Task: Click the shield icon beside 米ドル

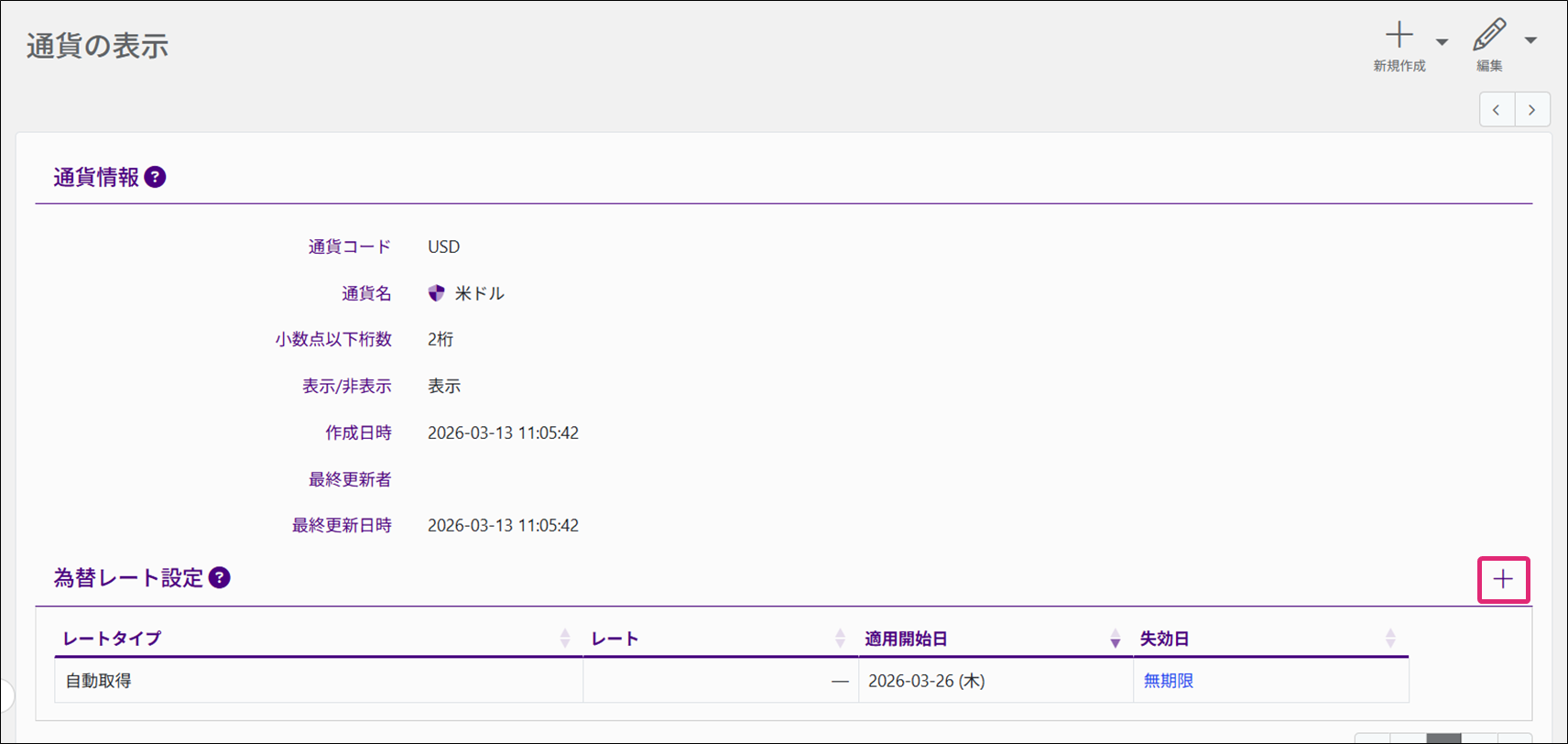Action: tap(437, 293)
